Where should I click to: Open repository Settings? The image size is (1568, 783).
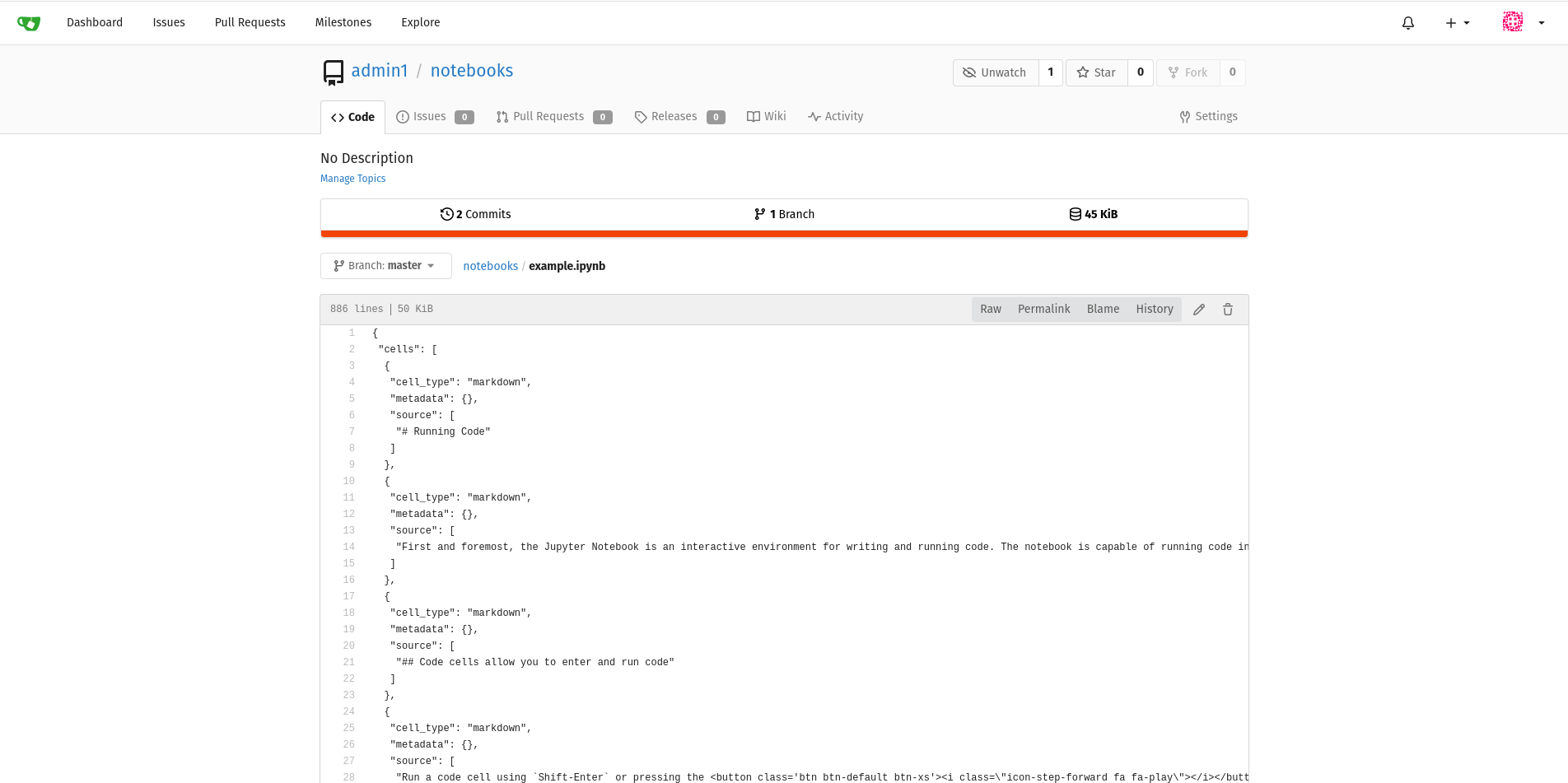tap(1208, 117)
